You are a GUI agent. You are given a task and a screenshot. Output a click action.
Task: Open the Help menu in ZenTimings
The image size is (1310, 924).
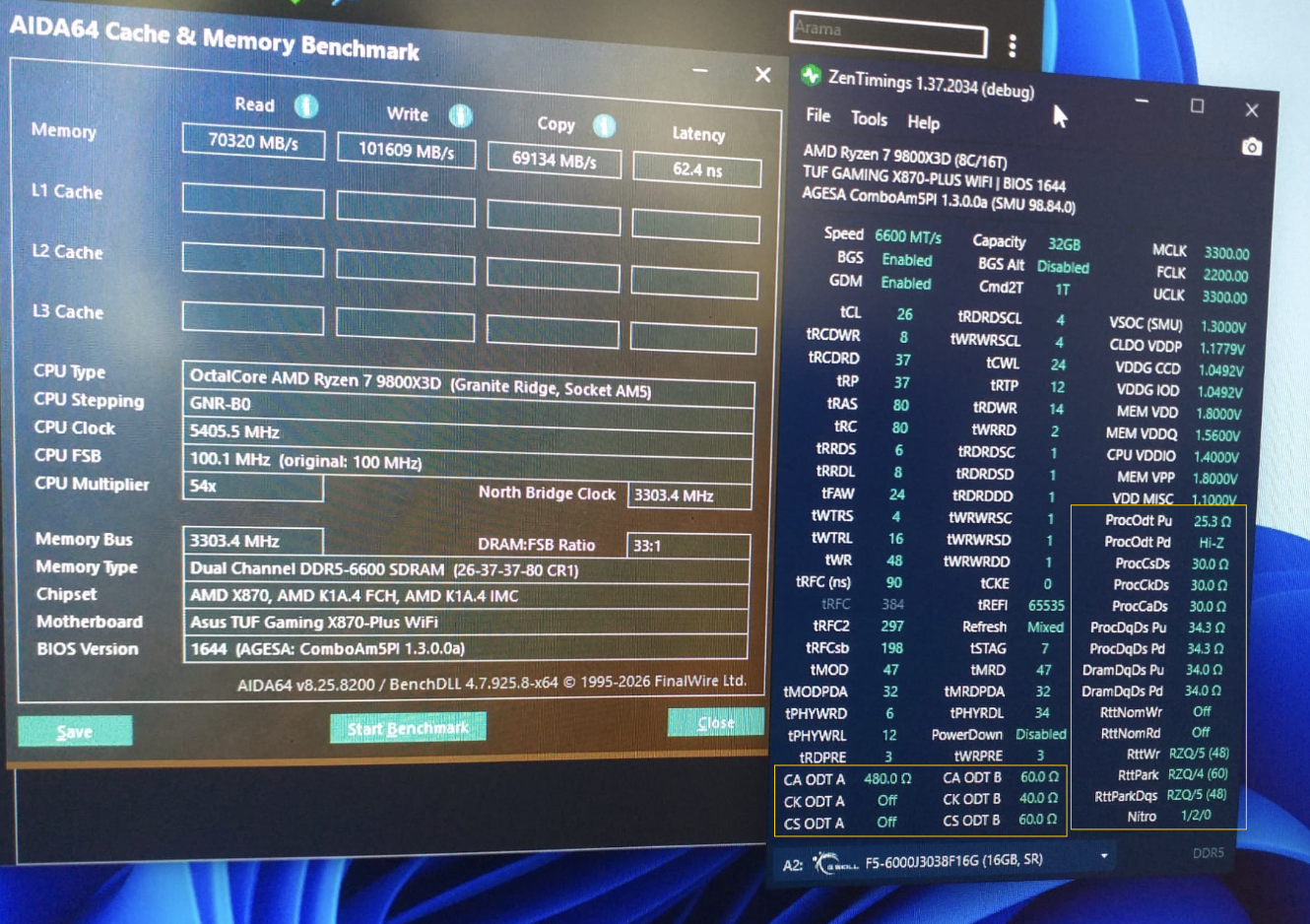click(x=923, y=123)
